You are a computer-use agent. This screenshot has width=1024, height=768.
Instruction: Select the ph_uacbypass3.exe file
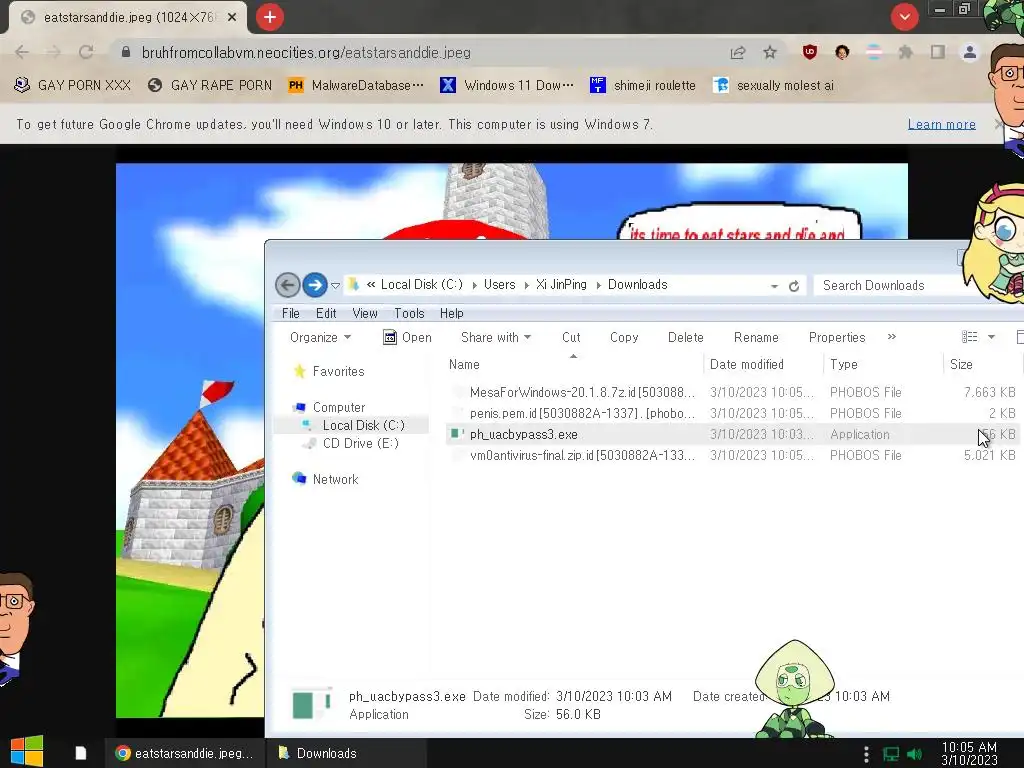pos(731,434)
